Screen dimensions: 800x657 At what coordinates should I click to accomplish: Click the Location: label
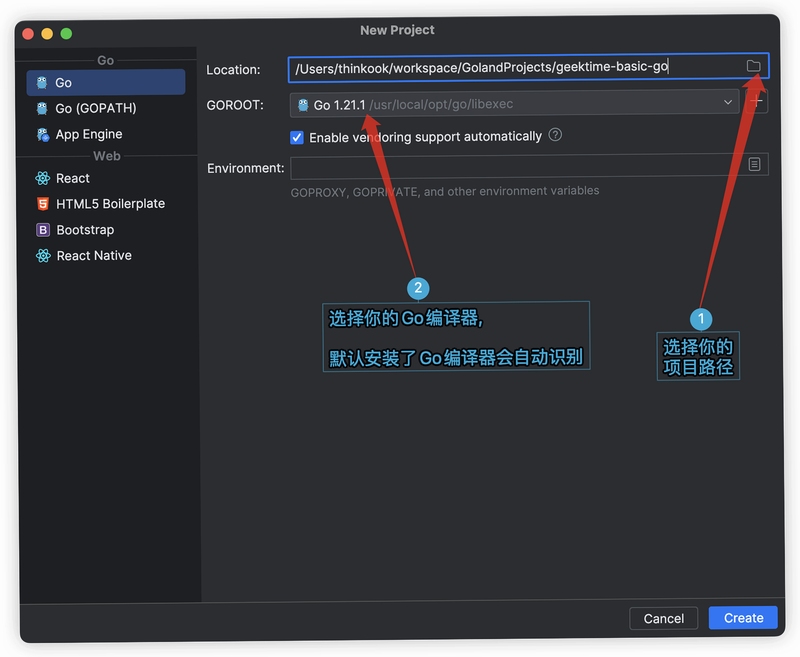coord(233,69)
